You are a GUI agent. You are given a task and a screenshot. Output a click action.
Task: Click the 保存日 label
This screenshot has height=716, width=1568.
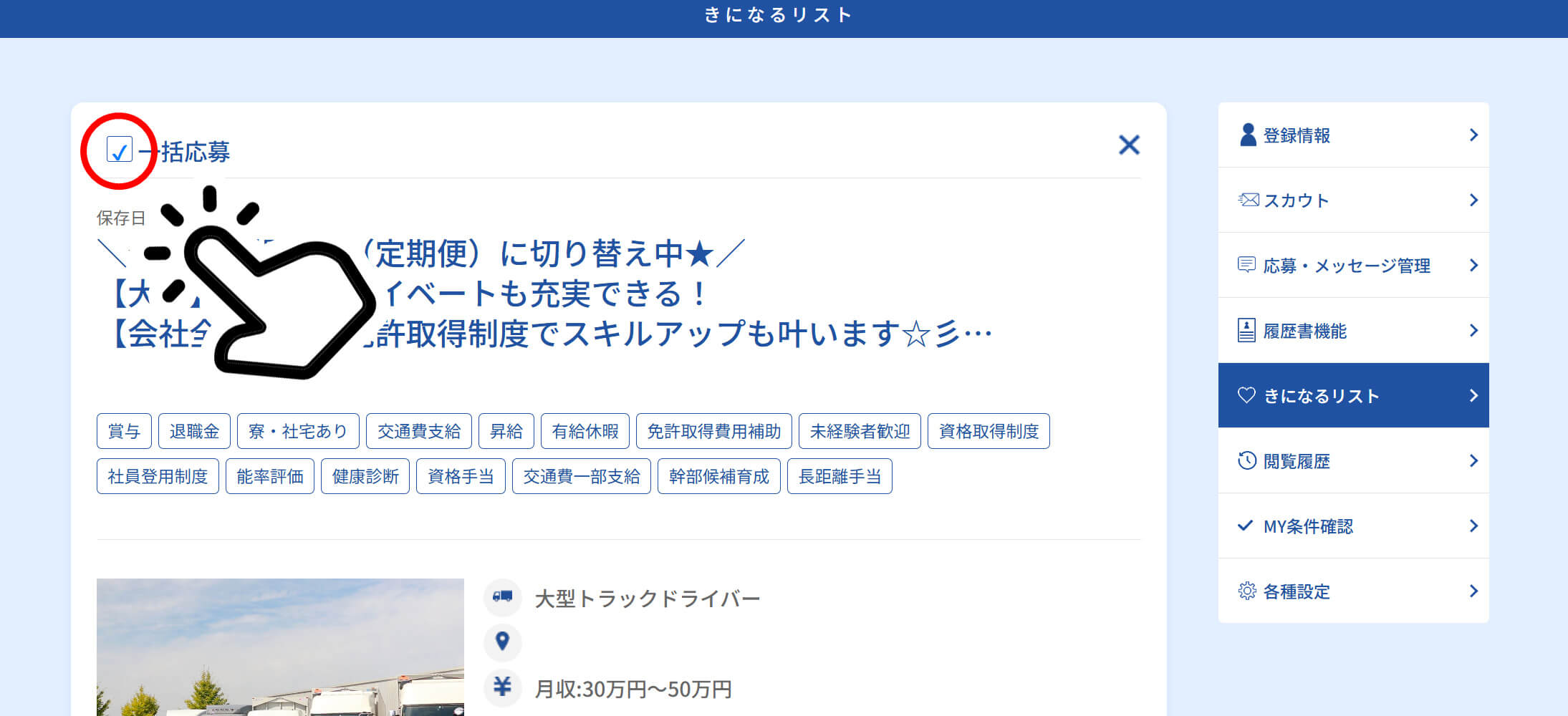(121, 218)
